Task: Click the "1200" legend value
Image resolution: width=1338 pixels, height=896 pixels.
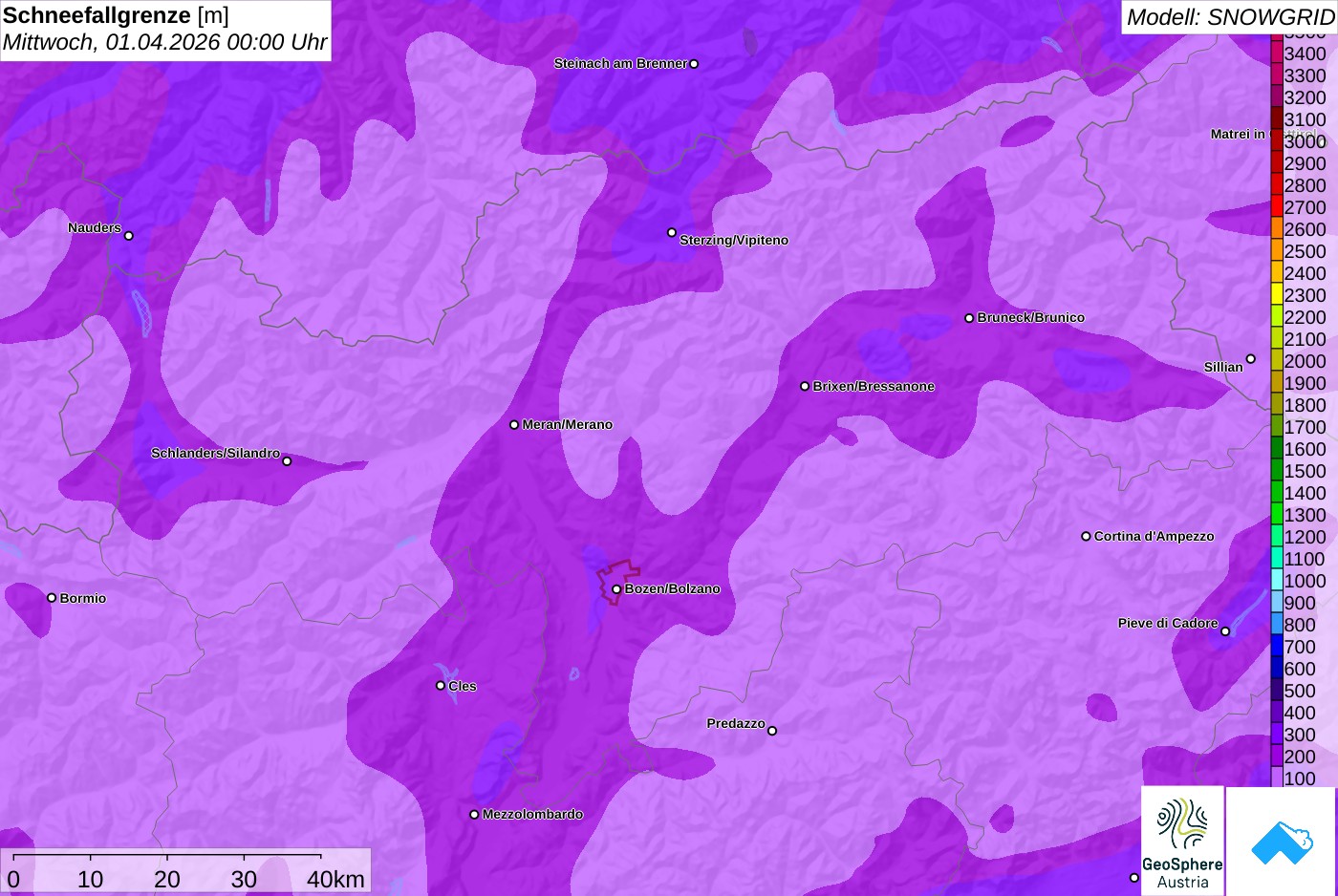Action: (x=1305, y=537)
